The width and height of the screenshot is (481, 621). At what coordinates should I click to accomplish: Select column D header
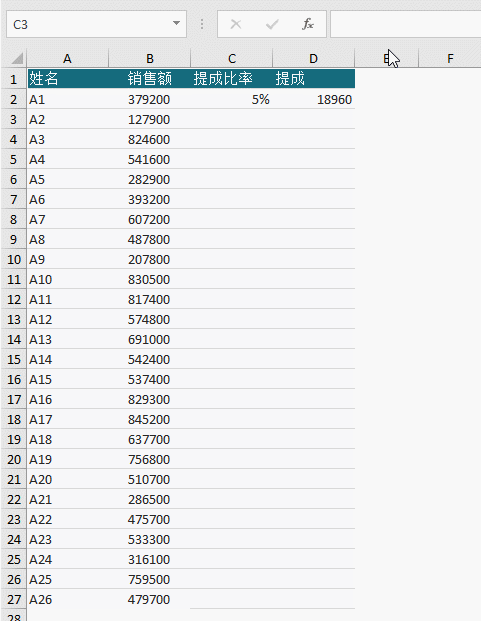point(314,59)
